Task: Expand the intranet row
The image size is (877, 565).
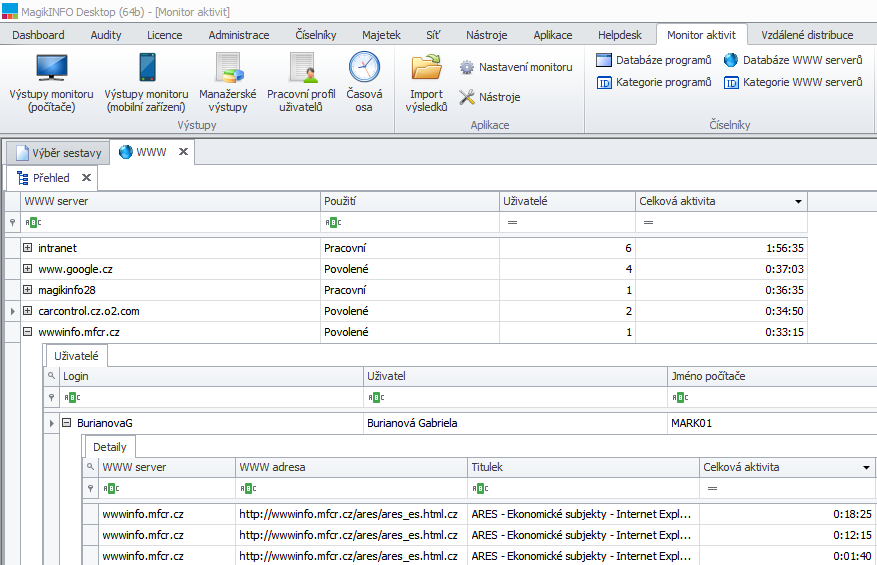Action: (x=28, y=248)
